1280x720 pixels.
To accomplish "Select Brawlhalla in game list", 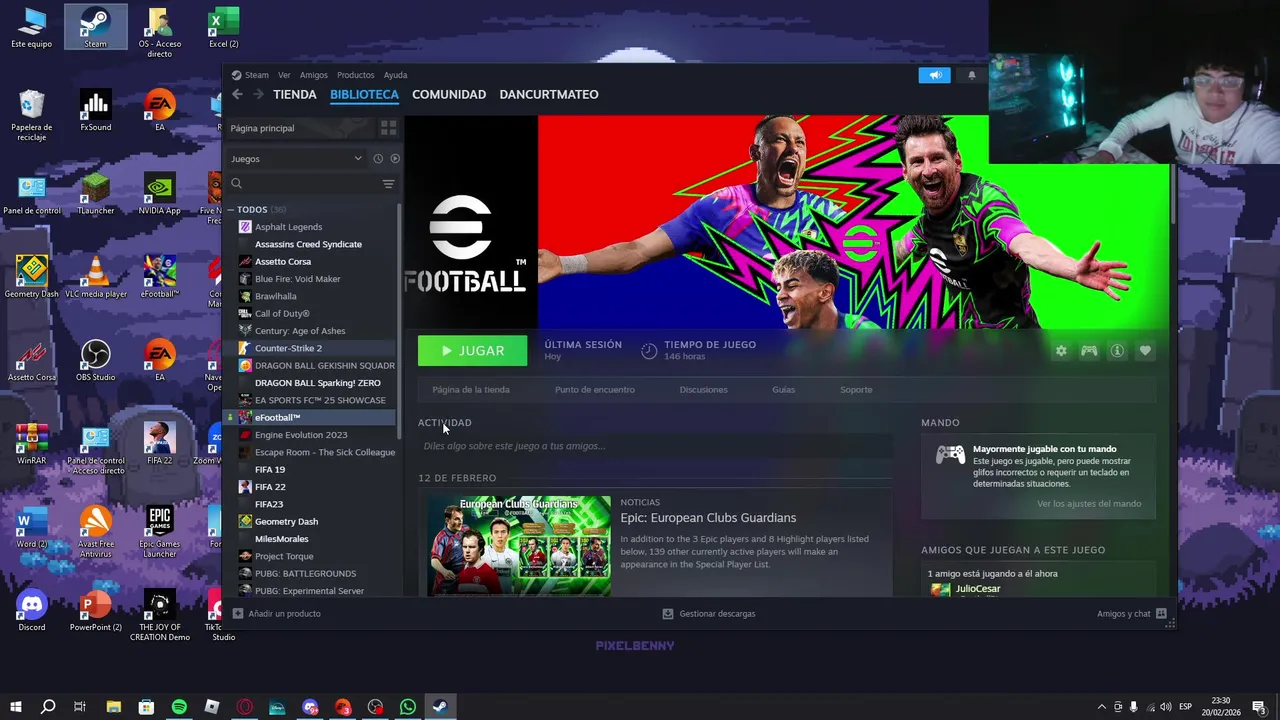I will coord(276,296).
